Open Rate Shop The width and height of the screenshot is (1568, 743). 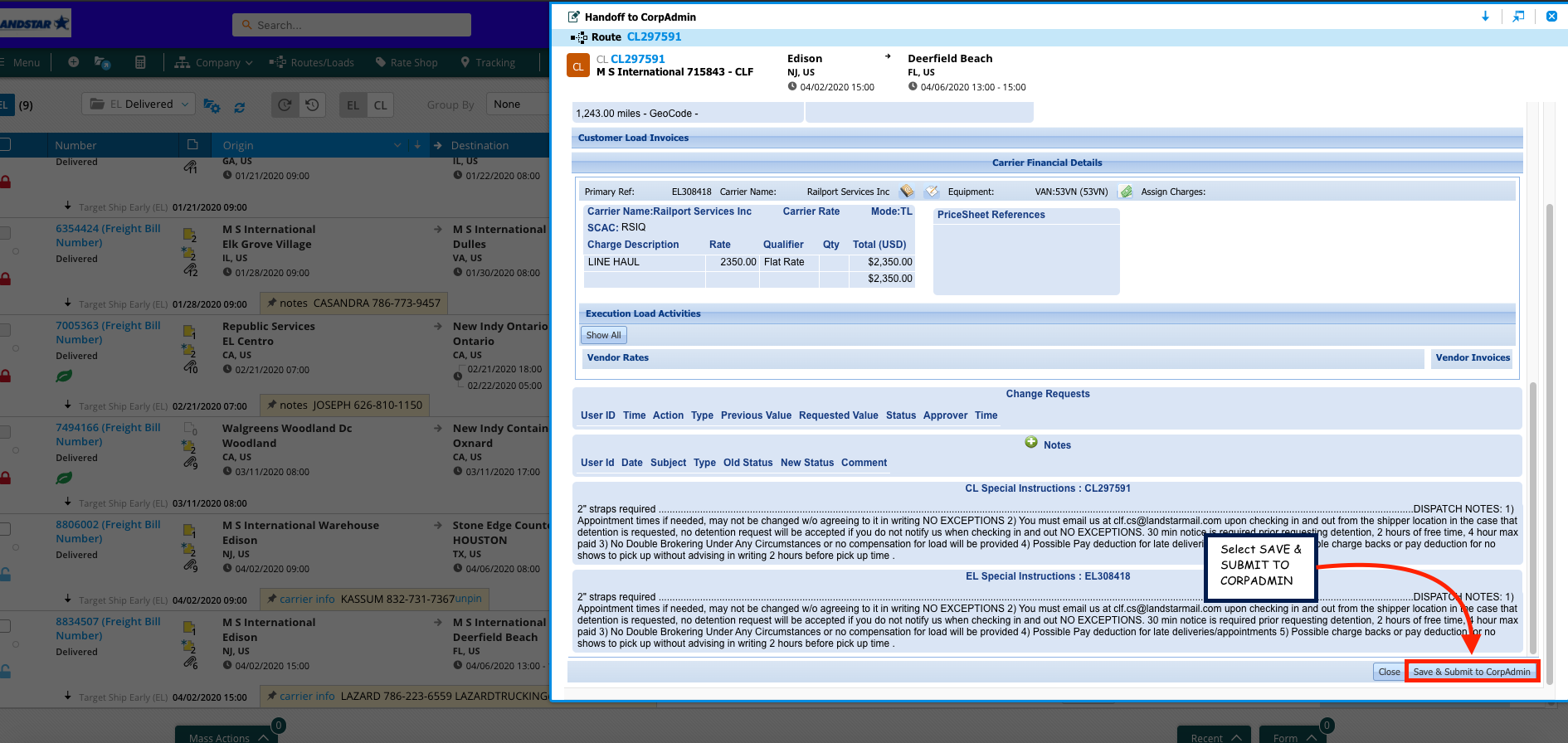(x=407, y=62)
